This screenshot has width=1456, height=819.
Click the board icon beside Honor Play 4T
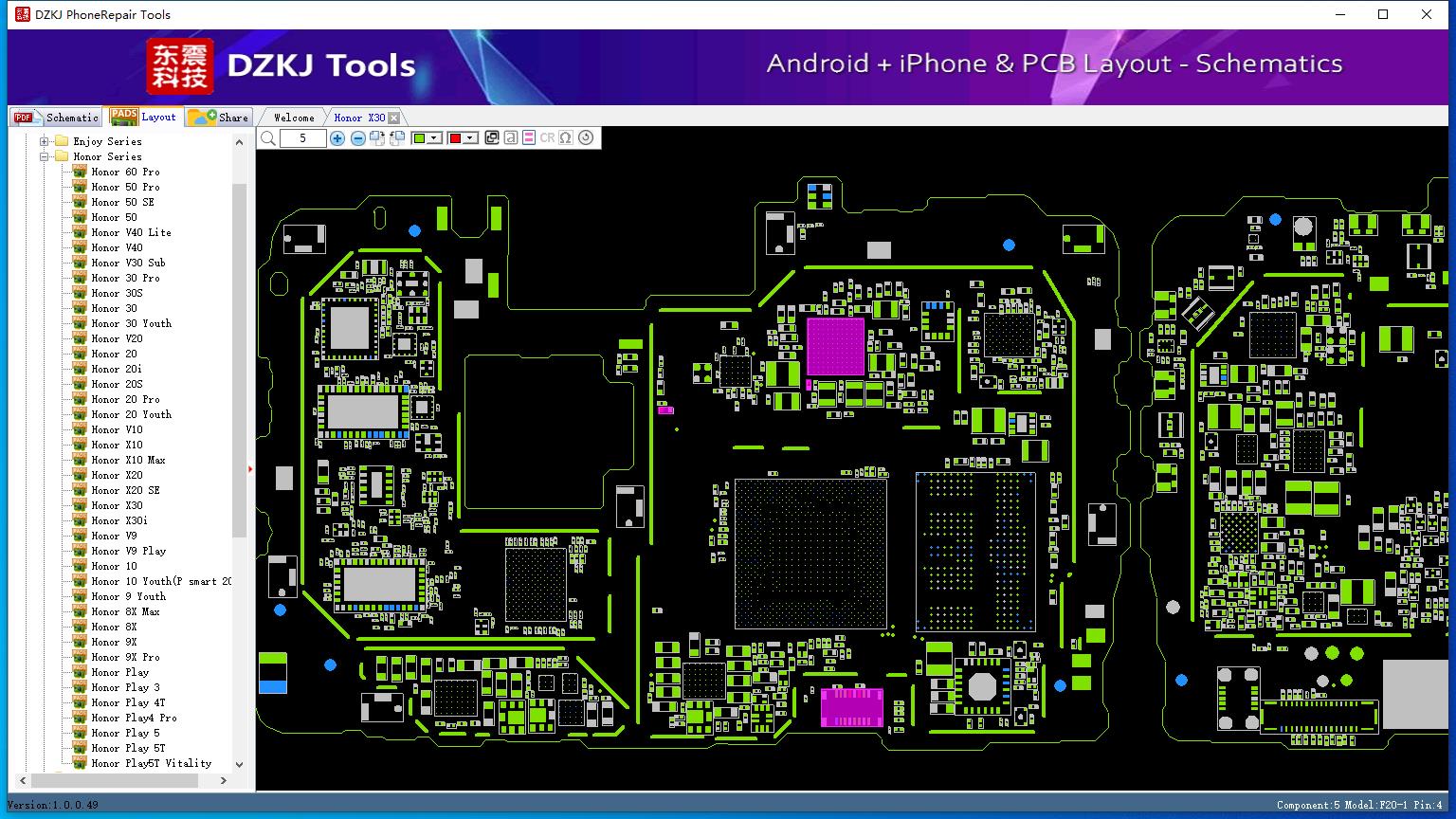(x=80, y=702)
